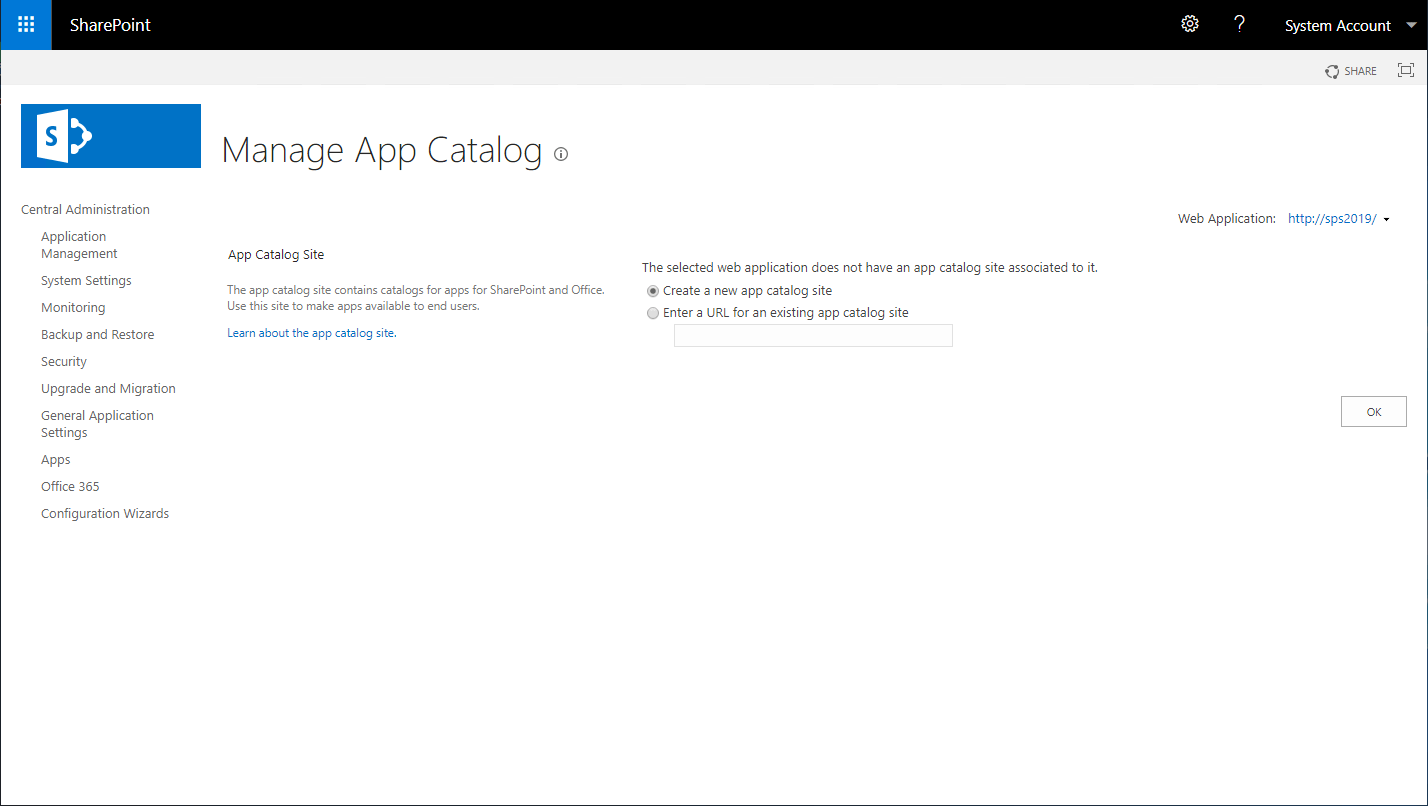This screenshot has width=1428, height=806.
Task: Open Help with the question mark icon
Action: point(1239,23)
